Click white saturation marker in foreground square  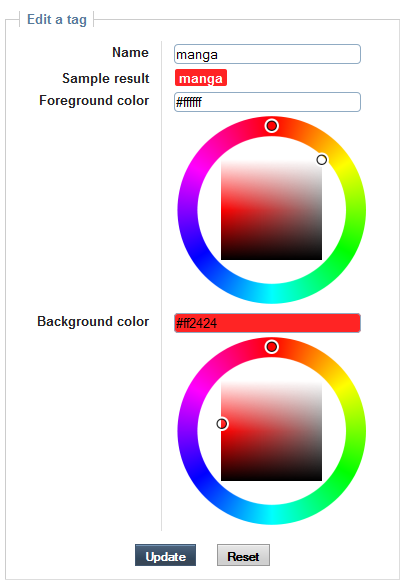(x=322, y=160)
